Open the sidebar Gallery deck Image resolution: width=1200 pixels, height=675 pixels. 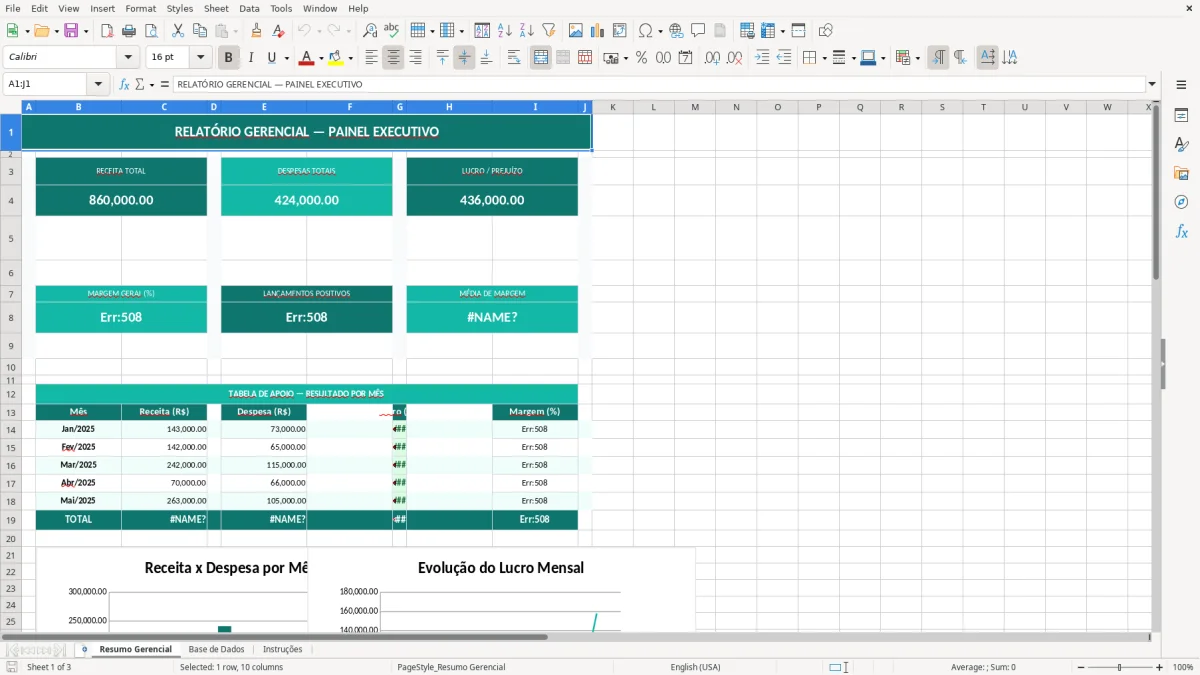click(1181, 174)
